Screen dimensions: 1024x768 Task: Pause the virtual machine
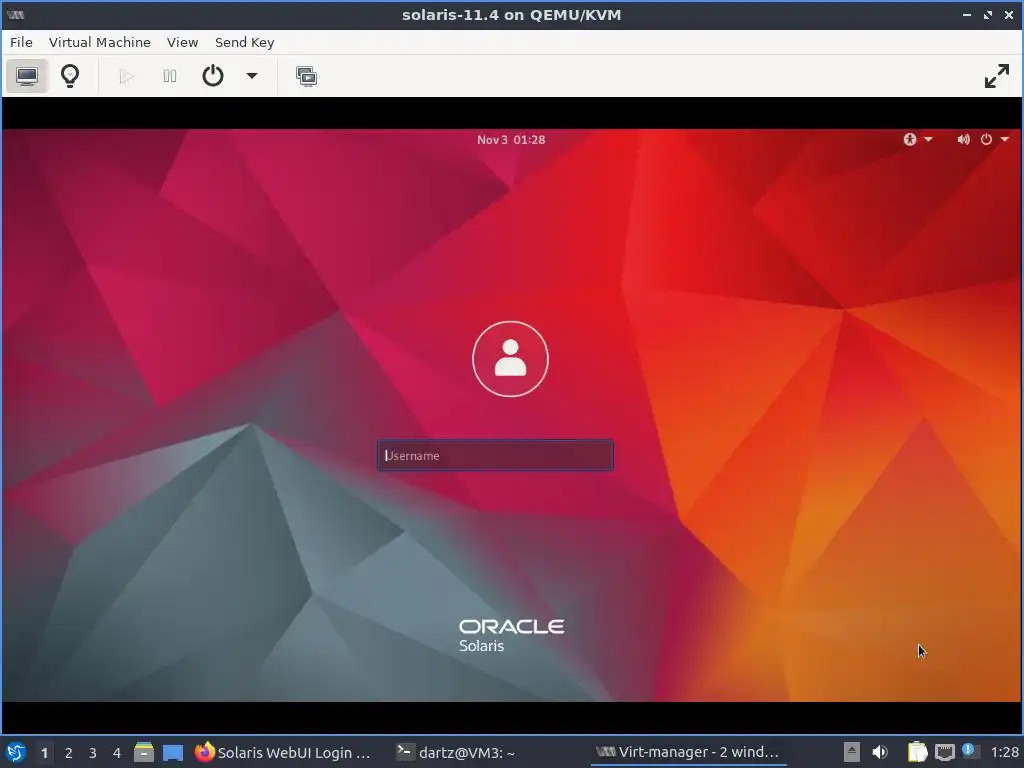[x=170, y=76]
